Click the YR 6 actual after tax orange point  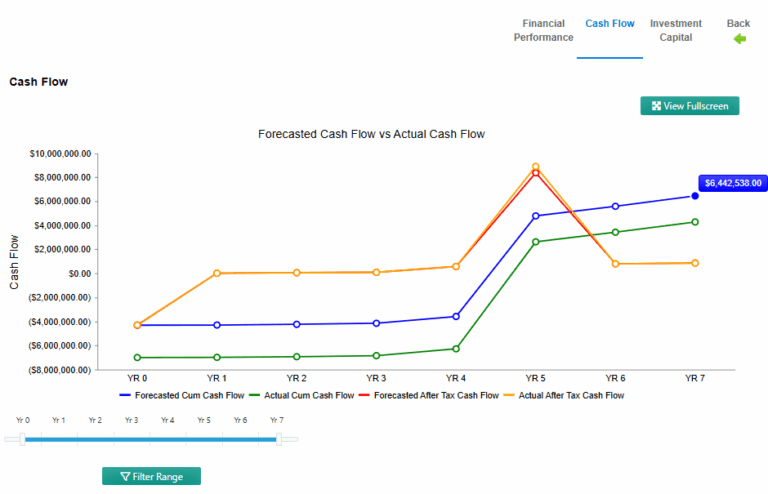615,264
